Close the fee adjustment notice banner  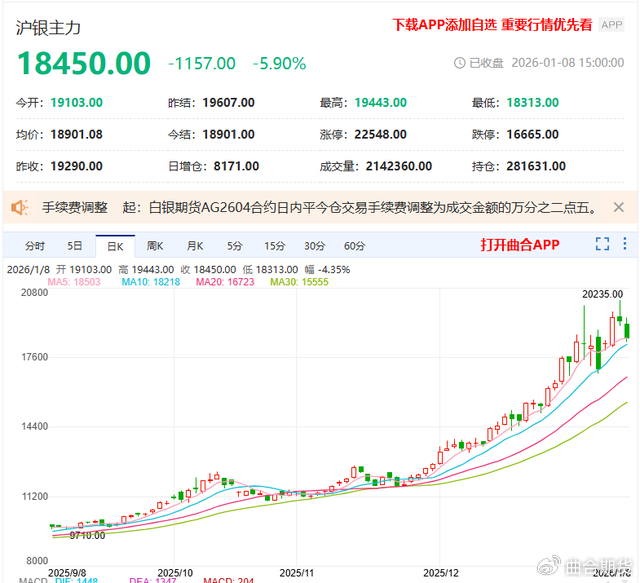618,207
